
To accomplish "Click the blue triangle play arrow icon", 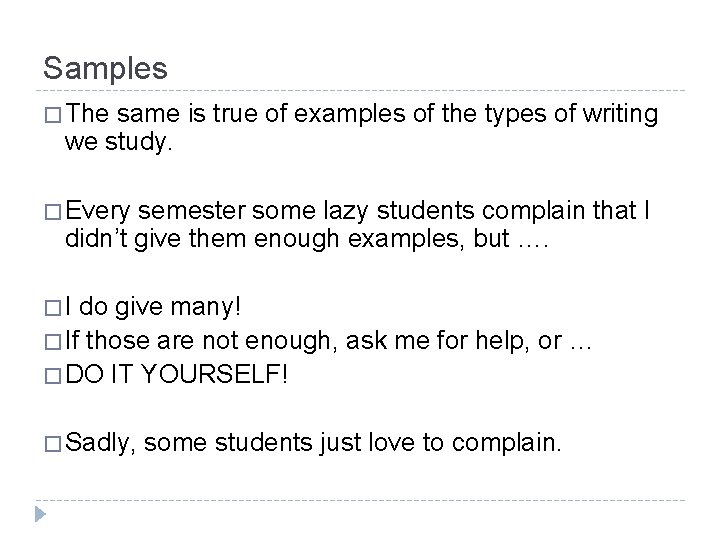I will pos(40,514).
